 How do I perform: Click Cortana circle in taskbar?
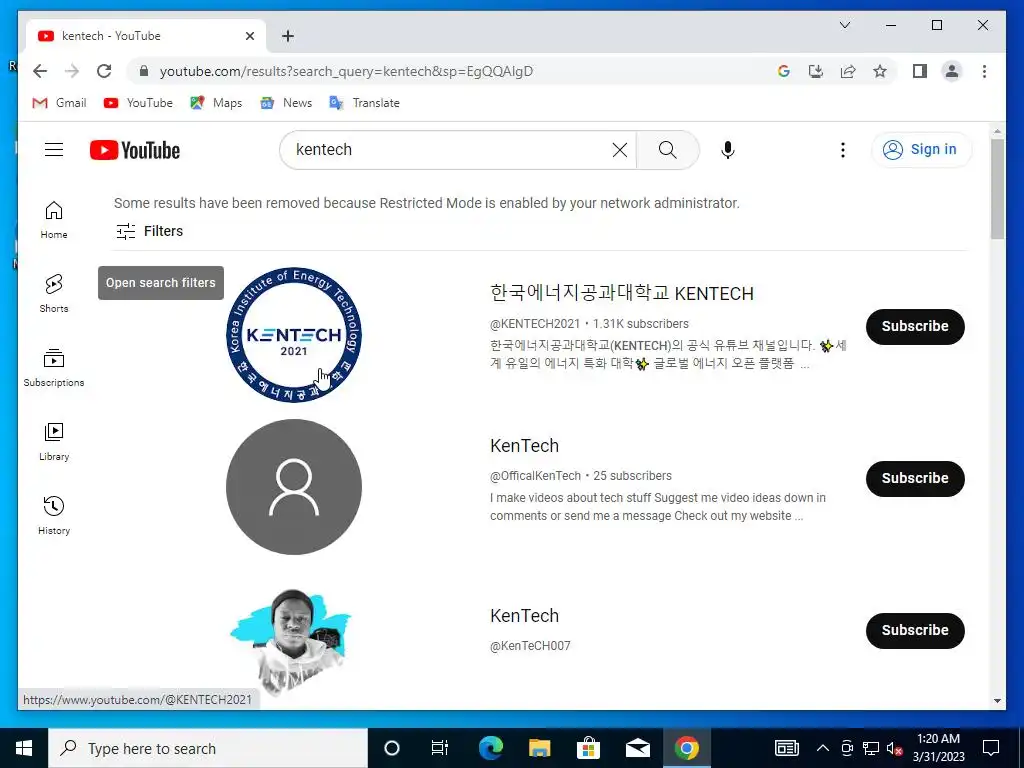tap(392, 748)
